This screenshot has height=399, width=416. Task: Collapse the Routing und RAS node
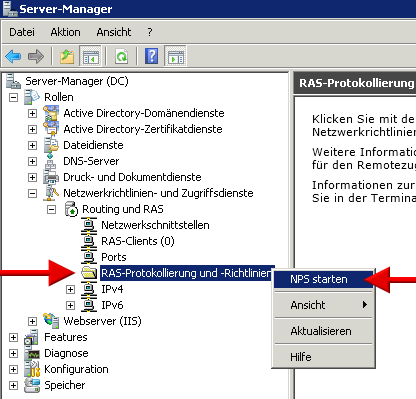click(51, 209)
